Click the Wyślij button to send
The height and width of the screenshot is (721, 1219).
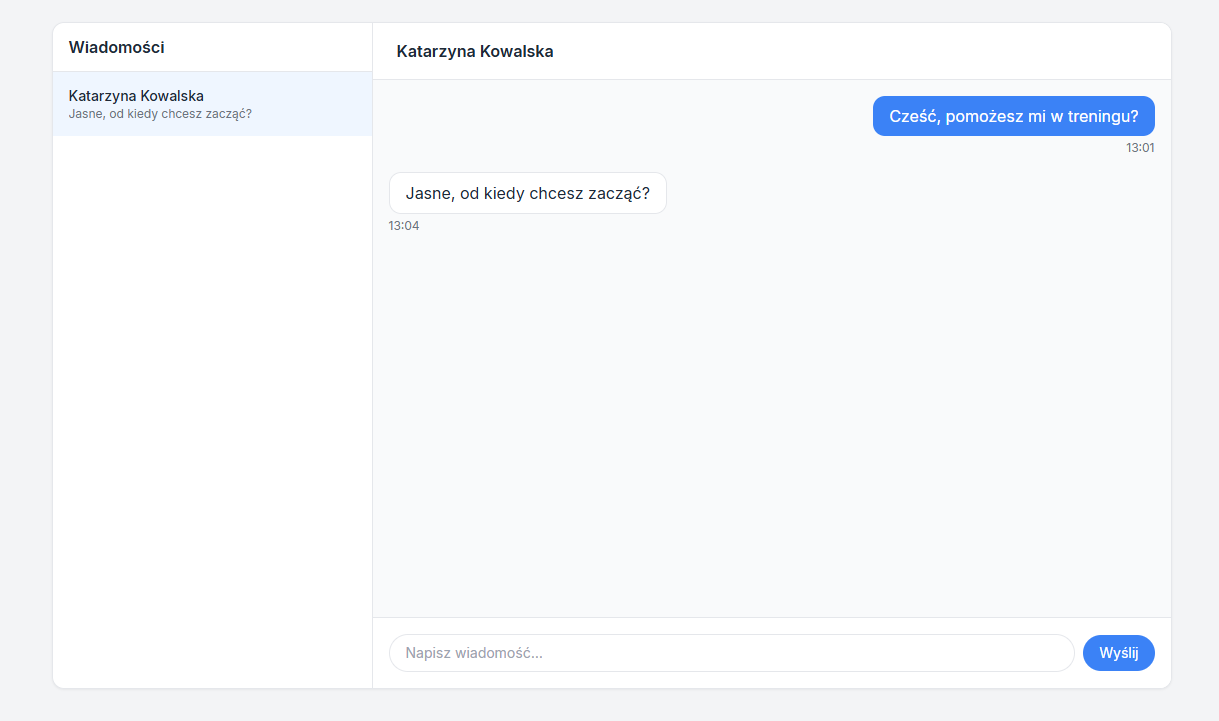pos(1118,652)
